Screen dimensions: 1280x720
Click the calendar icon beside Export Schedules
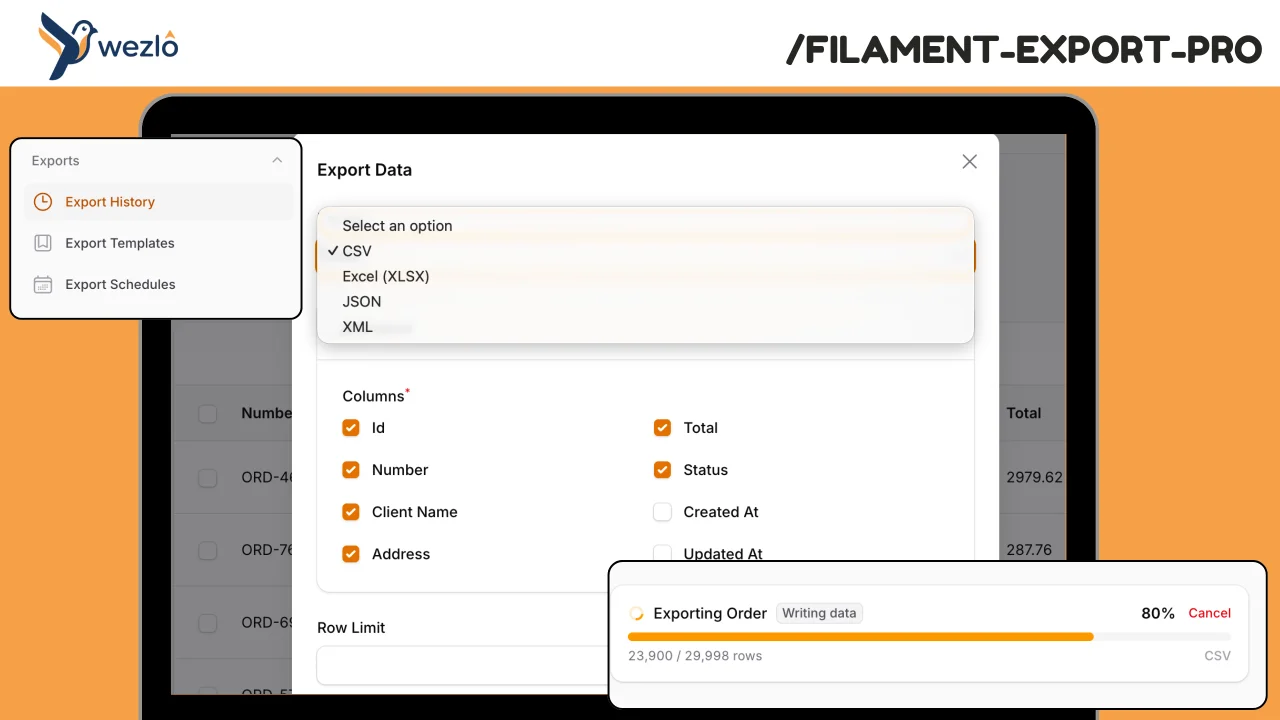click(x=42, y=284)
